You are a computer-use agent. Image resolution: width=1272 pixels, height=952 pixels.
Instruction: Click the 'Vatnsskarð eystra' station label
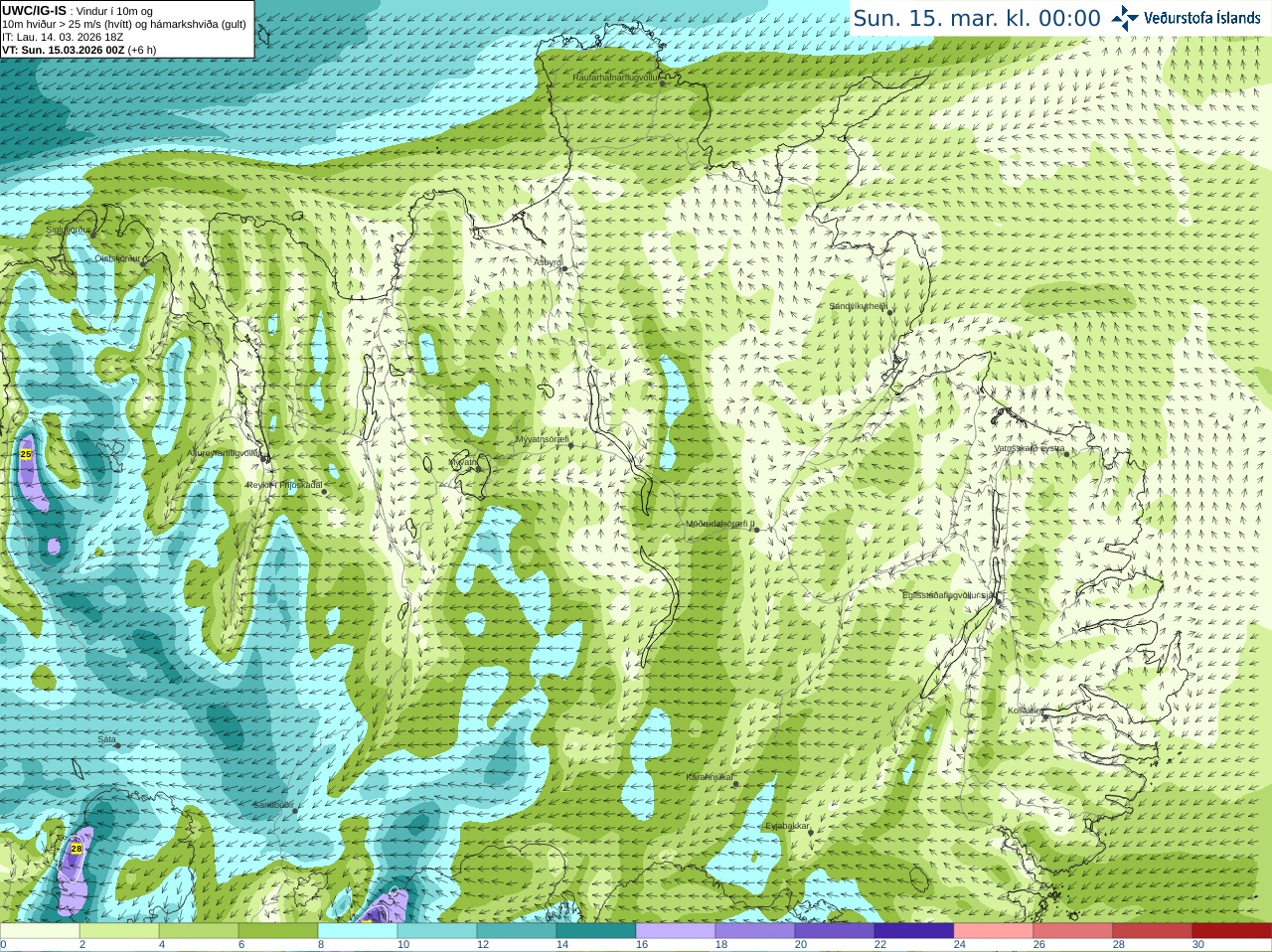tap(1030, 448)
